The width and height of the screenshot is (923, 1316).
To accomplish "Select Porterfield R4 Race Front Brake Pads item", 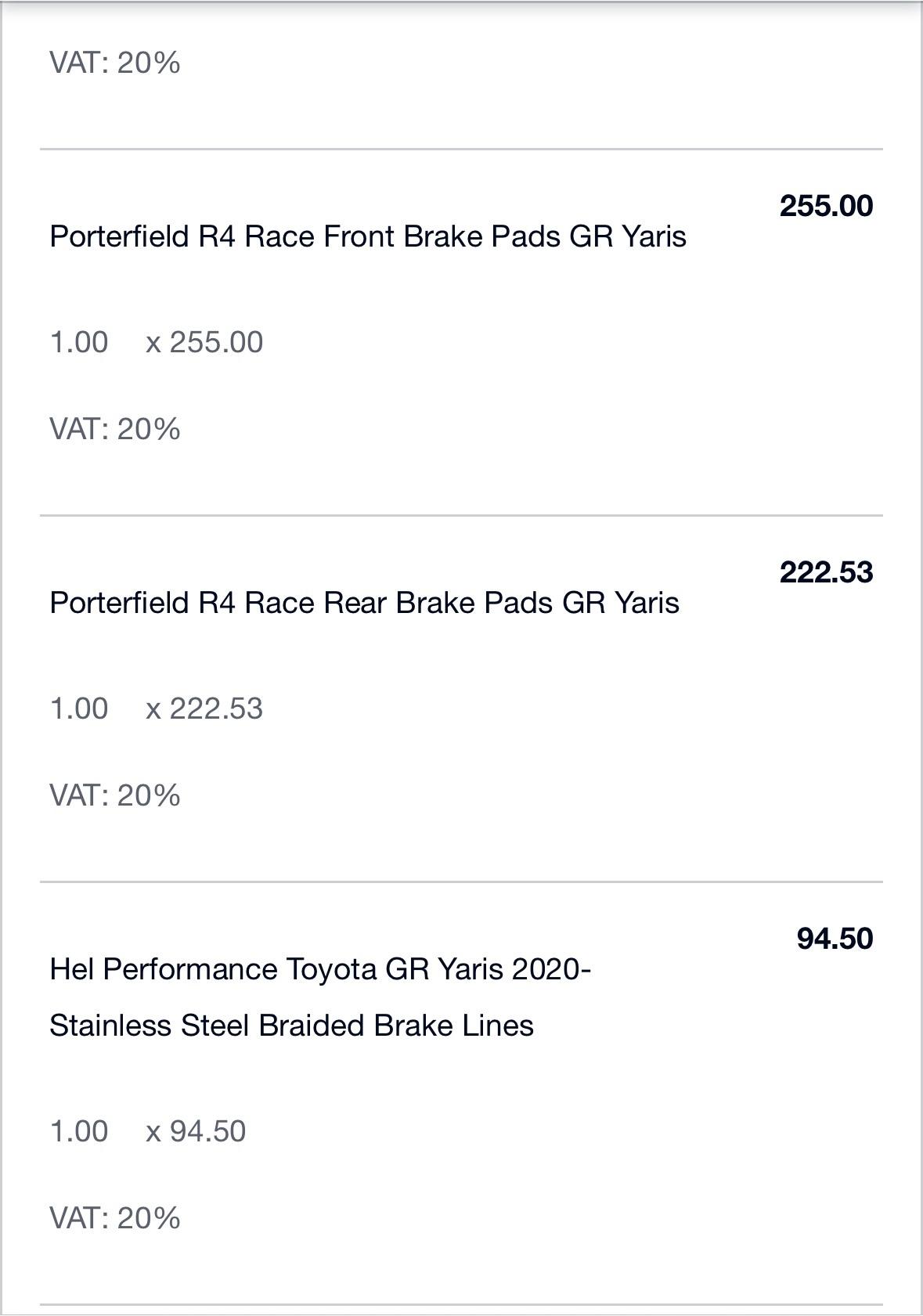I will (x=368, y=236).
